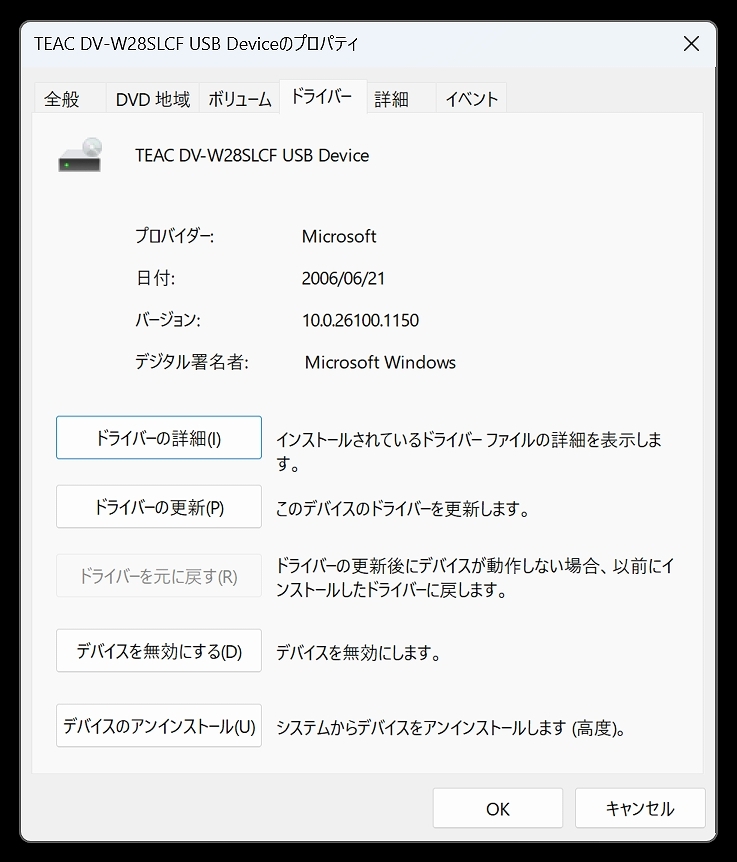Click the roll back driver description text
737x862 pixels.
click(x=474, y=578)
